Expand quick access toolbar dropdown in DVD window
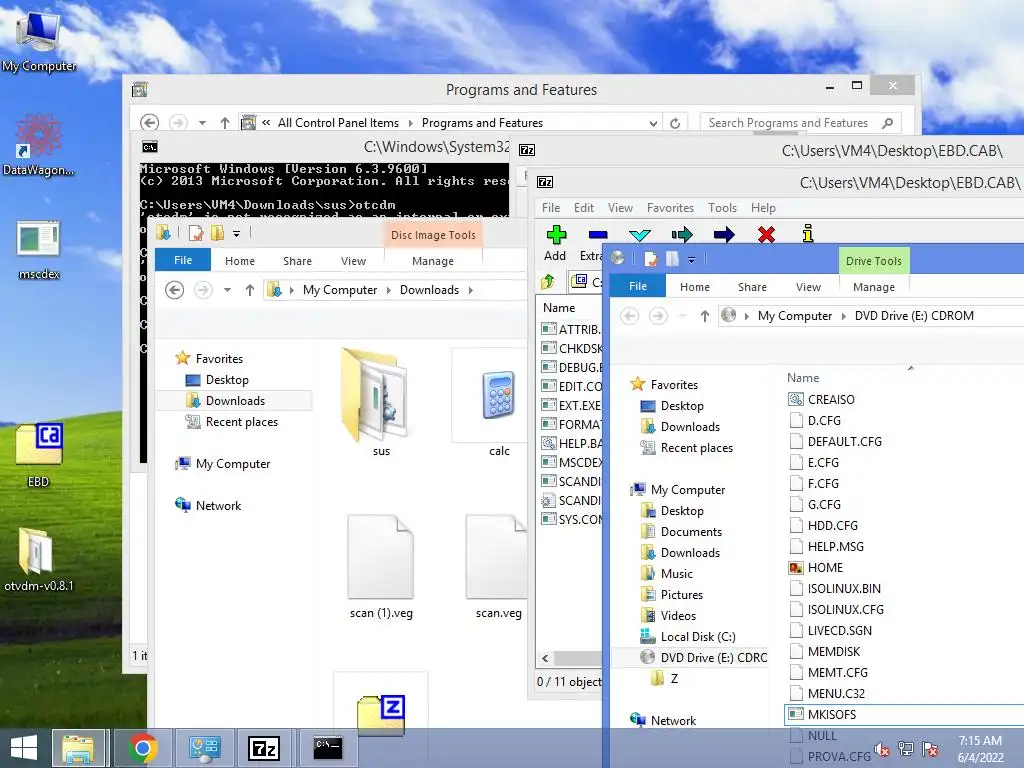Image resolution: width=1024 pixels, height=768 pixels. [692, 260]
